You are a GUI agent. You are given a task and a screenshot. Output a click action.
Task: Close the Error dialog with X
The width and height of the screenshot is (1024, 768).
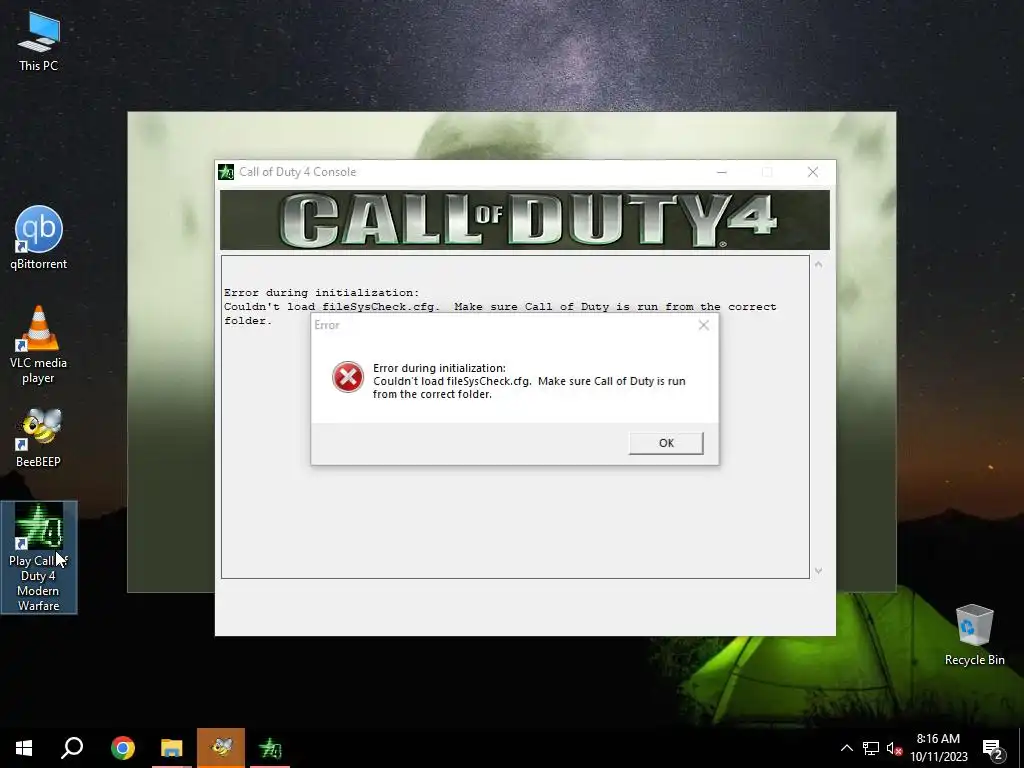tap(703, 325)
